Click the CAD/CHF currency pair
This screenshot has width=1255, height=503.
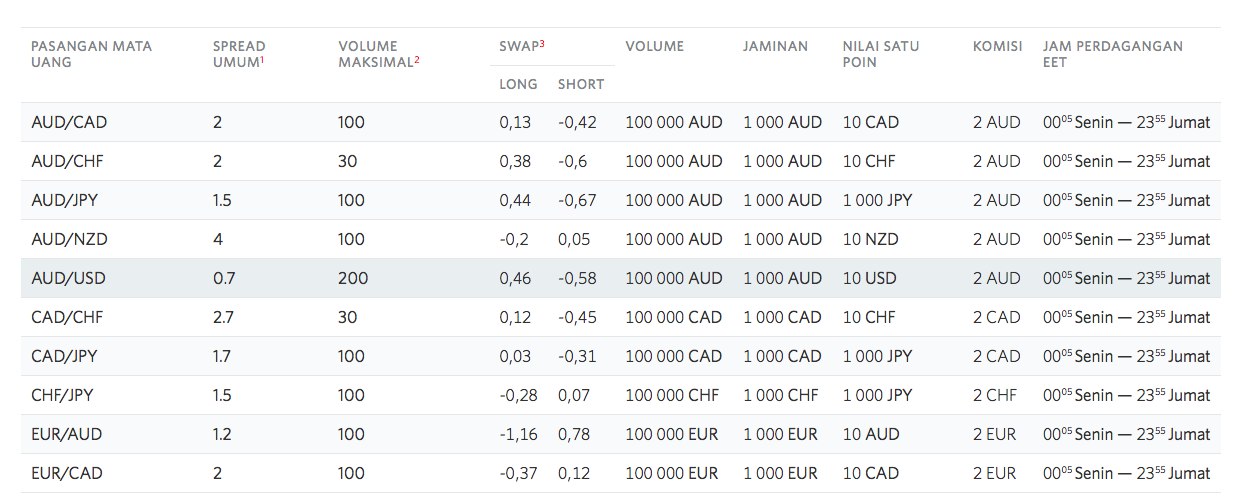[67, 317]
